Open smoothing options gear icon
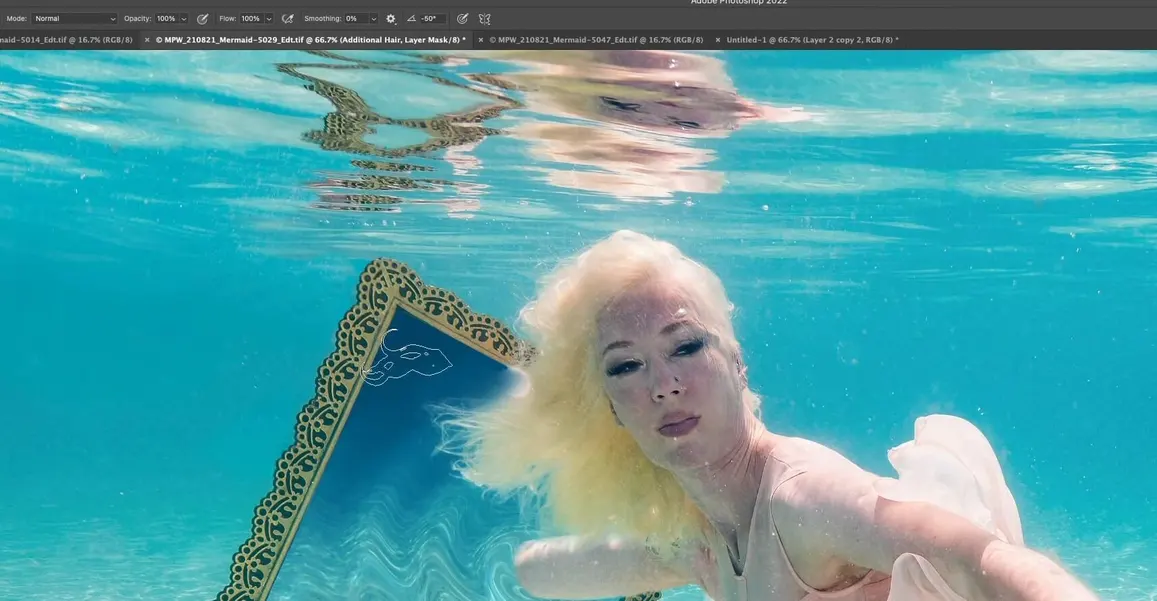This screenshot has width=1157, height=601. [x=391, y=18]
